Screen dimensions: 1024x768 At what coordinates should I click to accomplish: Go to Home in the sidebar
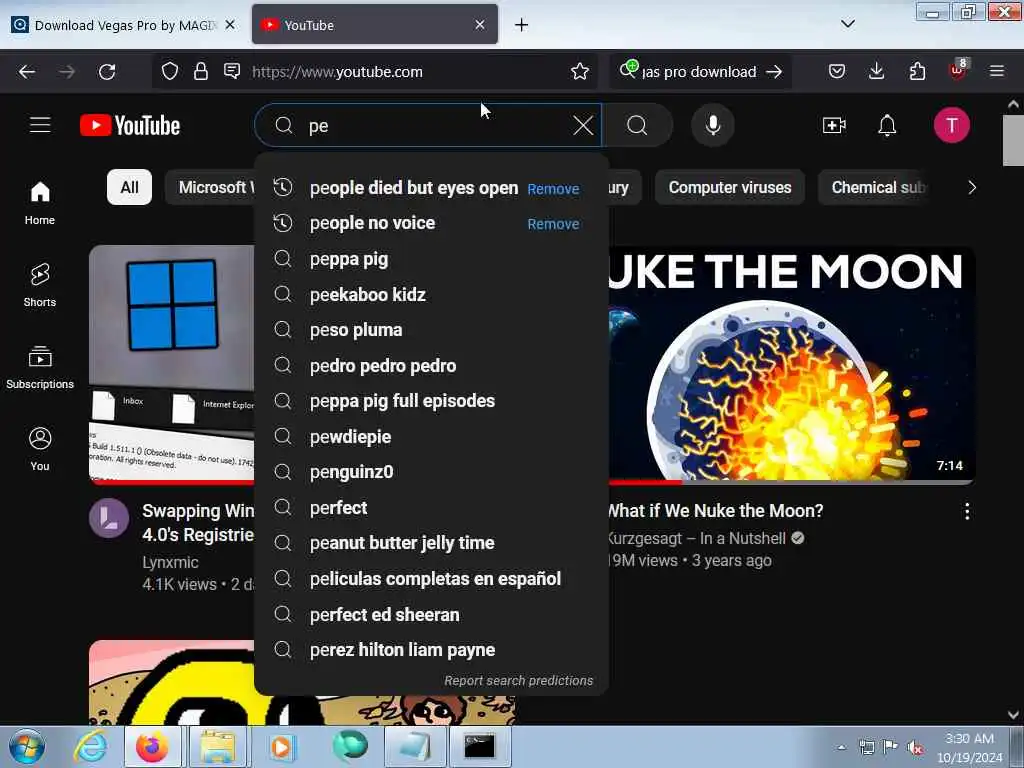point(40,204)
